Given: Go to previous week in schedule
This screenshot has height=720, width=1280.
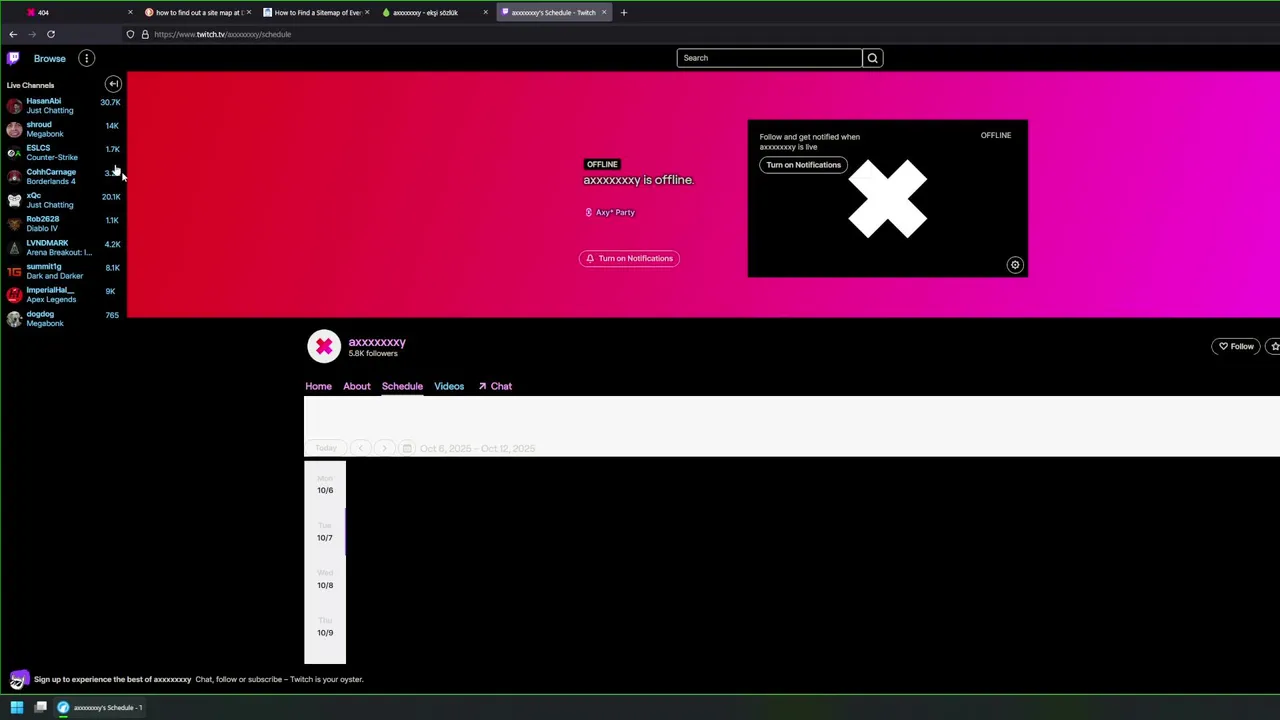Looking at the screenshot, I should 361,448.
